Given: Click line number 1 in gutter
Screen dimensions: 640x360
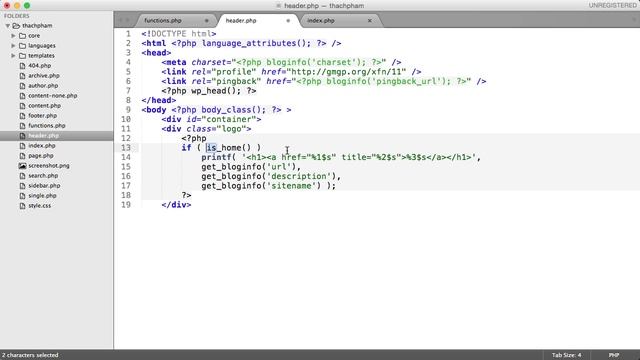Looking at the screenshot, I should pos(129,34).
